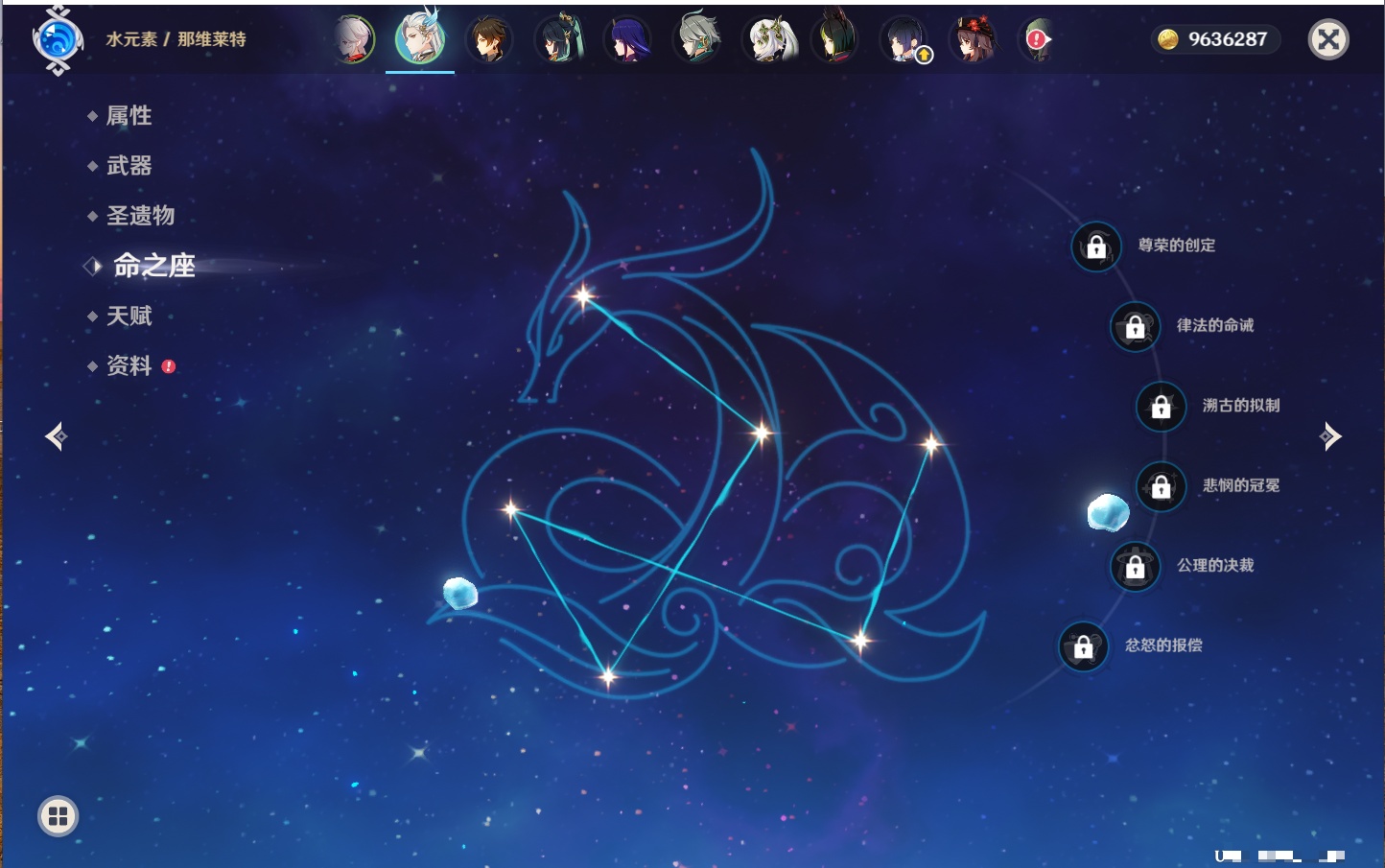Click the 公理的决裁 constellation label
The image size is (1385, 868).
pos(1215,565)
